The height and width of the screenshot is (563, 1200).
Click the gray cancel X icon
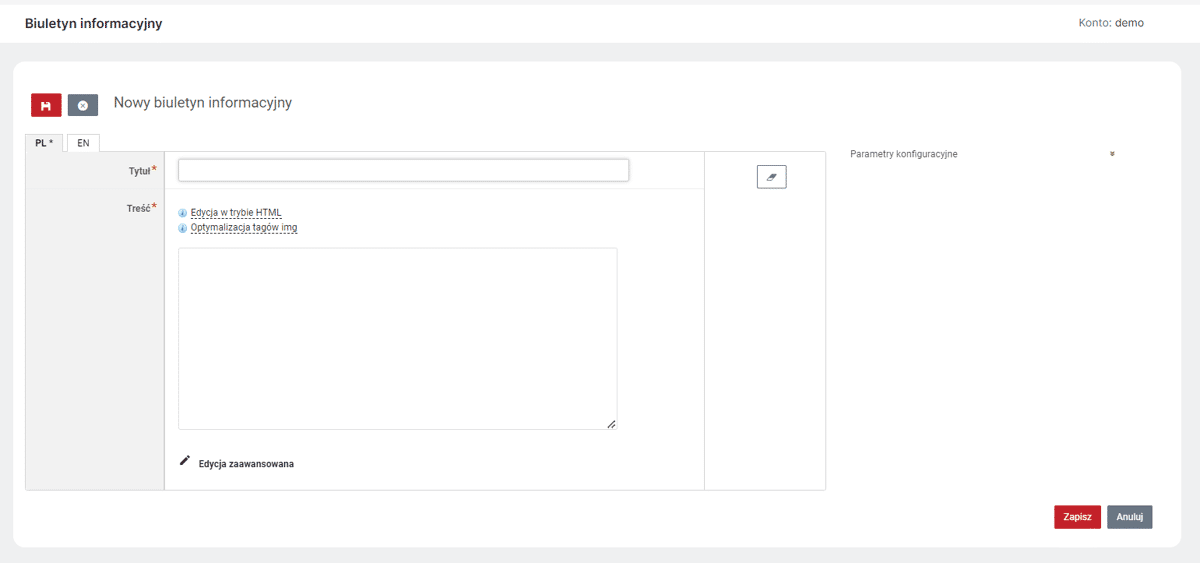tap(83, 105)
